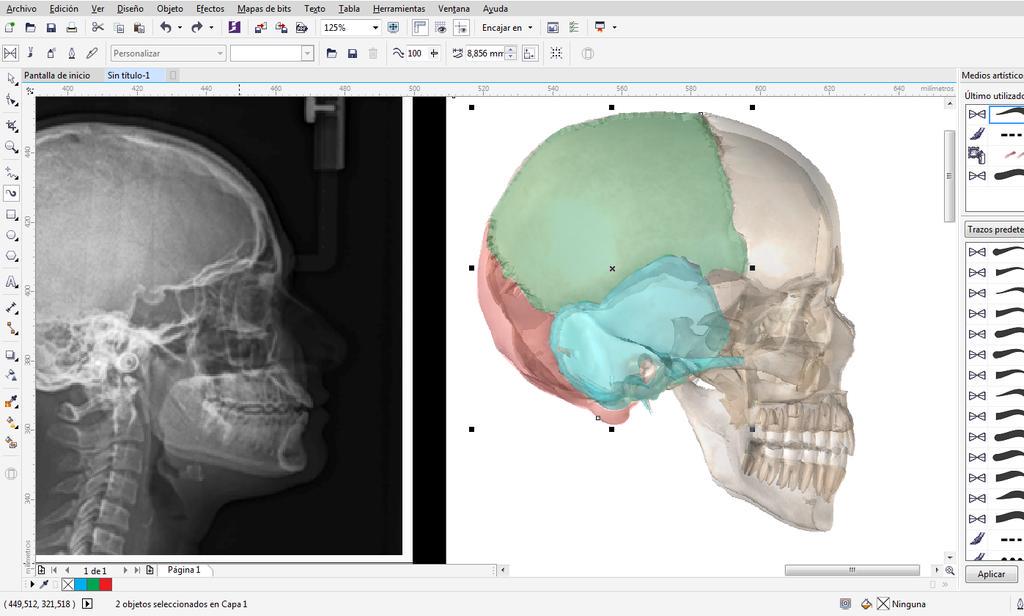This screenshot has height=616, width=1024.
Task: Select the Text tool
Action: point(11,282)
